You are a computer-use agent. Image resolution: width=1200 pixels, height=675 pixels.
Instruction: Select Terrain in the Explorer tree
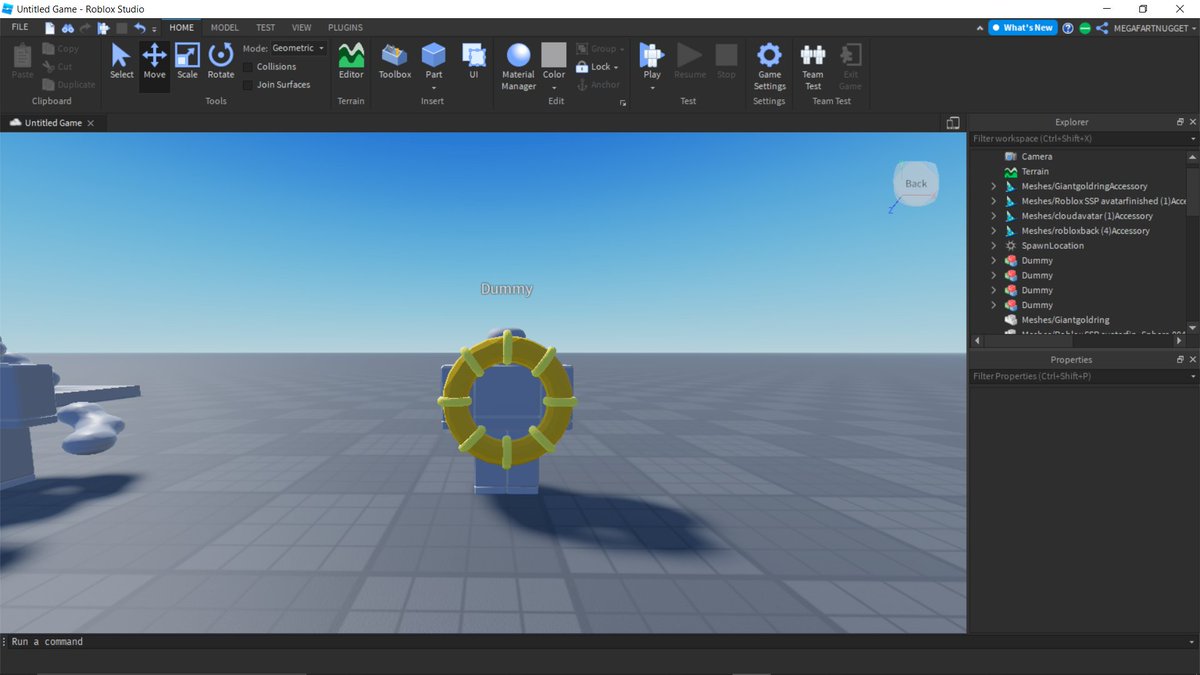click(x=1035, y=172)
